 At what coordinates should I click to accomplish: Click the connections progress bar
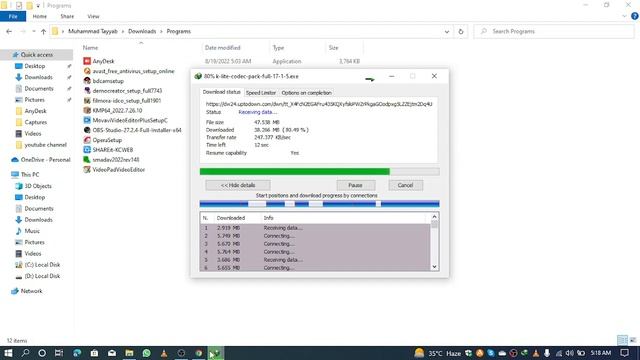tap(320, 204)
